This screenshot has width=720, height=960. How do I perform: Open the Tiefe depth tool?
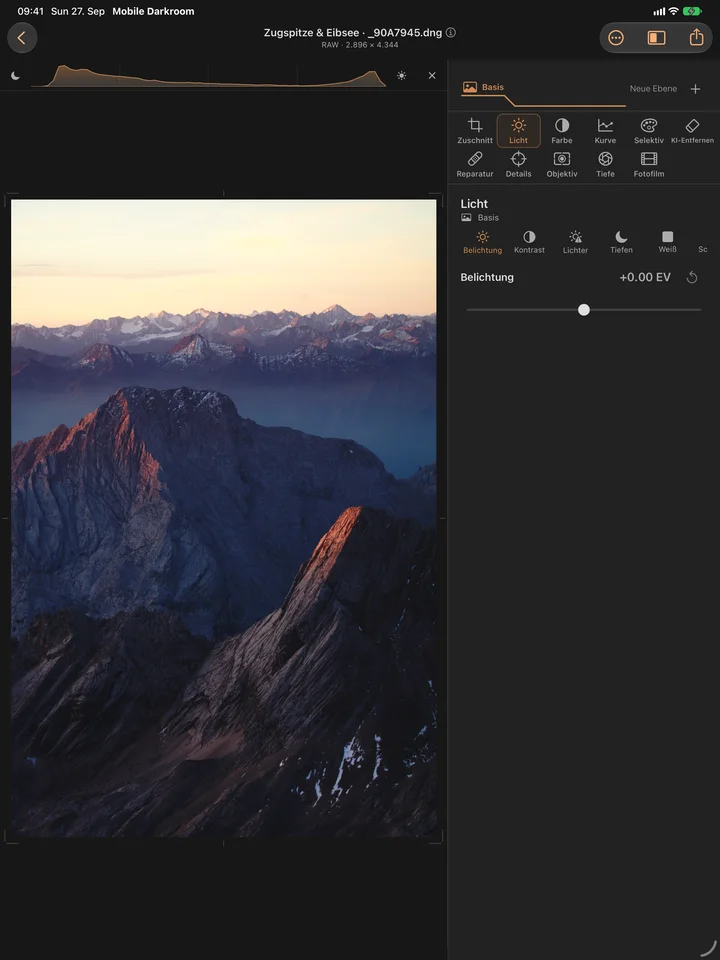(x=606, y=165)
